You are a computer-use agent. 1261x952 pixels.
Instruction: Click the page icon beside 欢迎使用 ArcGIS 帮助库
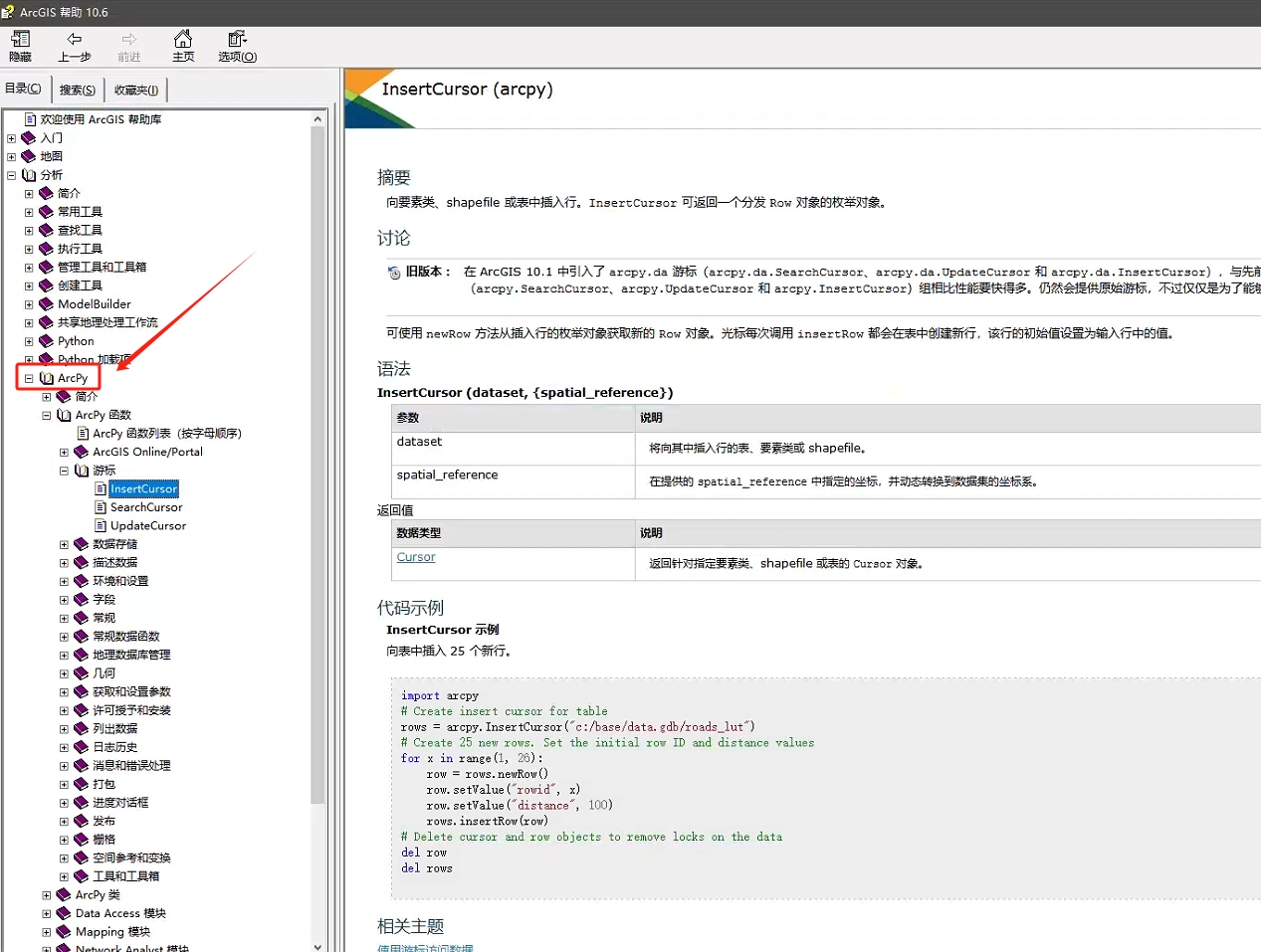pos(30,119)
